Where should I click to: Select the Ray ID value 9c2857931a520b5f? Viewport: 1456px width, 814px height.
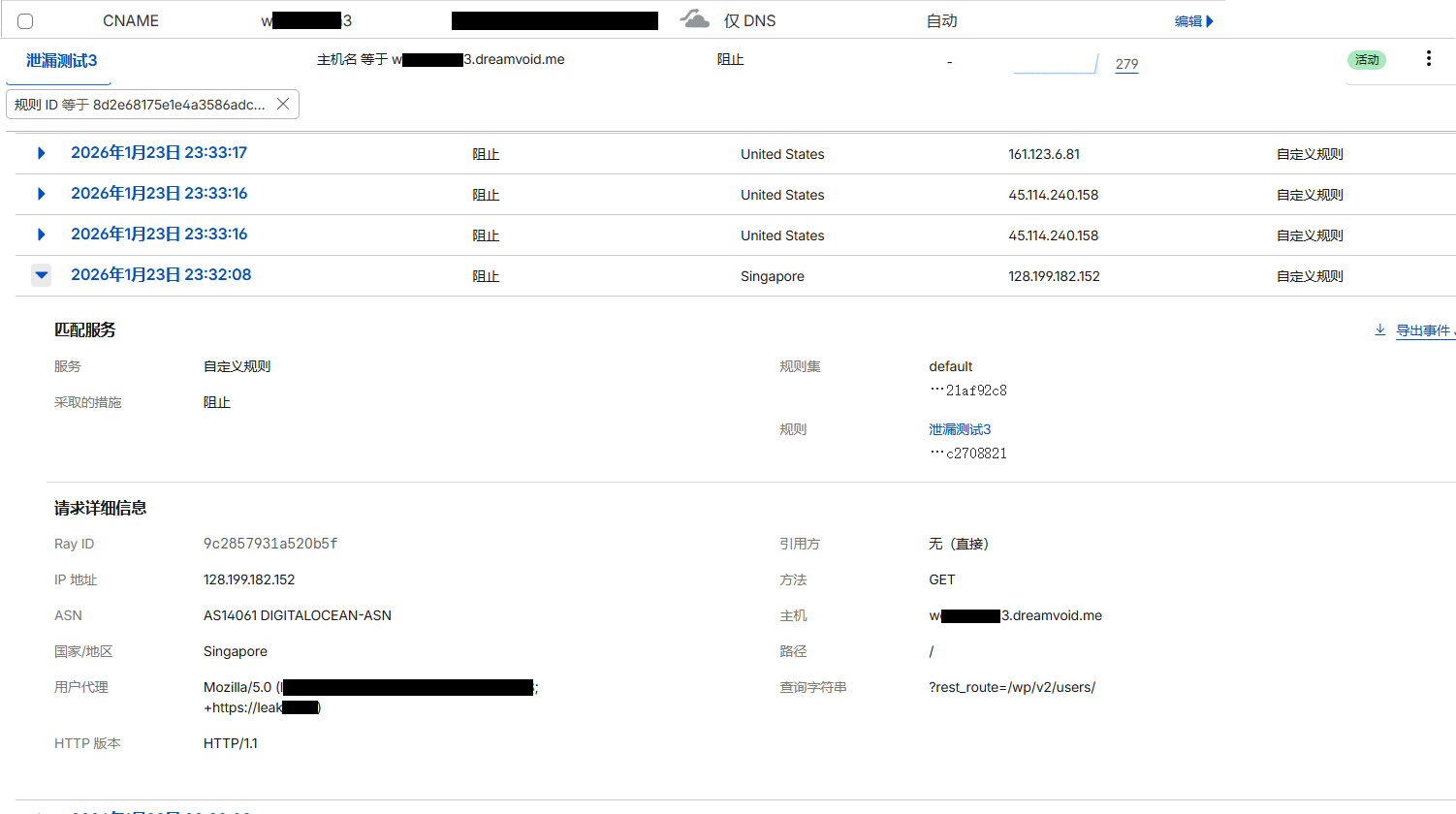[x=270, y=544]
